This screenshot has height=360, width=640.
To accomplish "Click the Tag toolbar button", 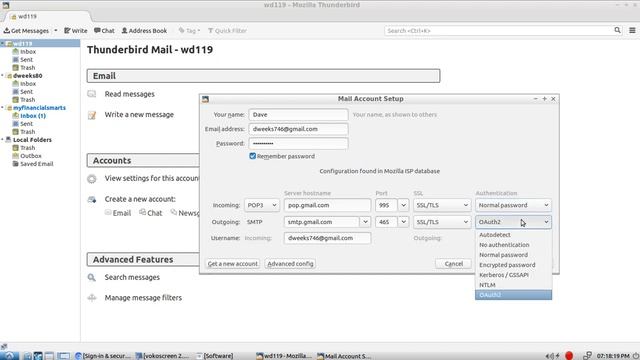I will 189,31.
